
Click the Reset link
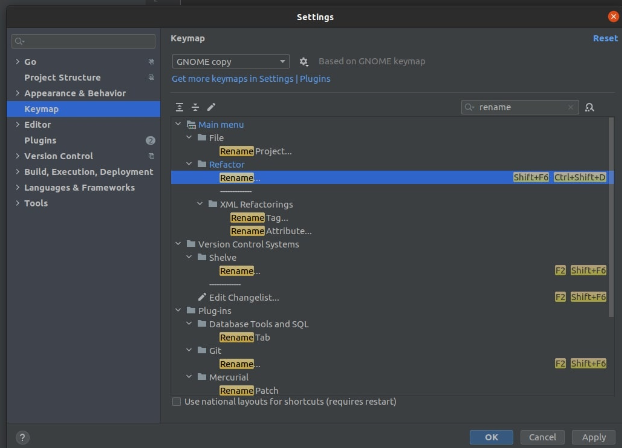point(605,38)
